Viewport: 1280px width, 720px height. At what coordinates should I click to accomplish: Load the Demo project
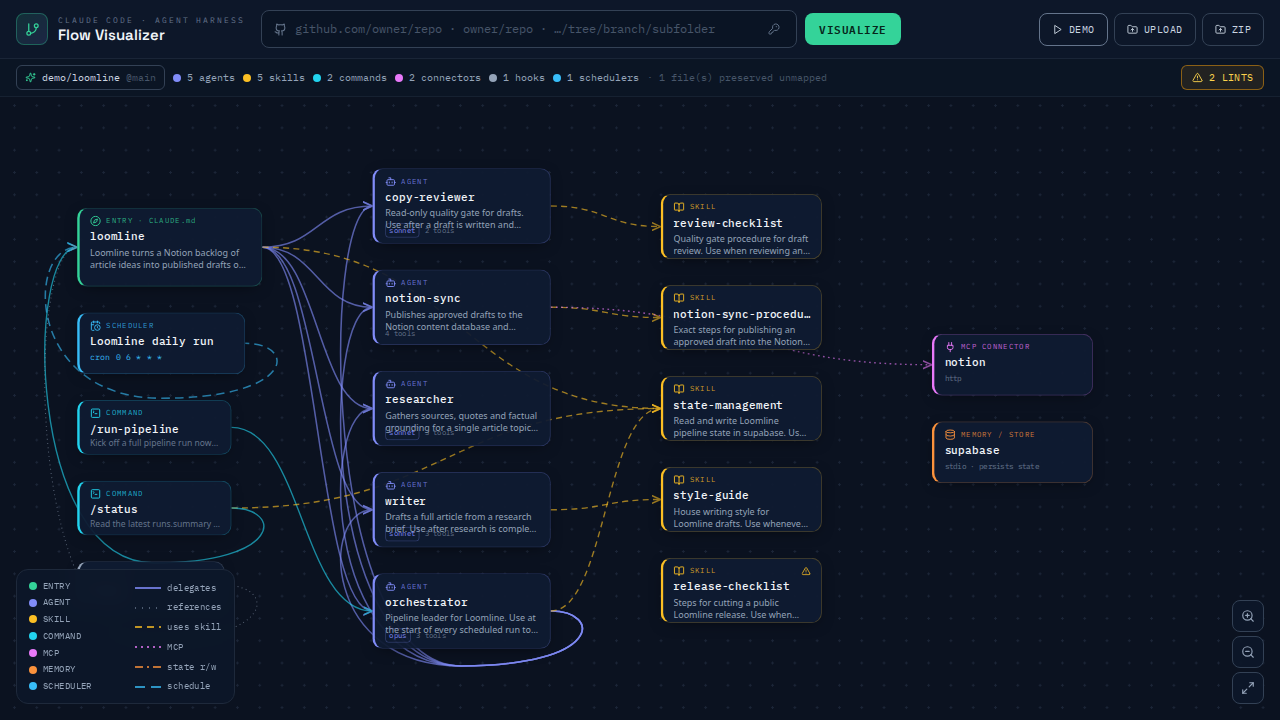1073,29
